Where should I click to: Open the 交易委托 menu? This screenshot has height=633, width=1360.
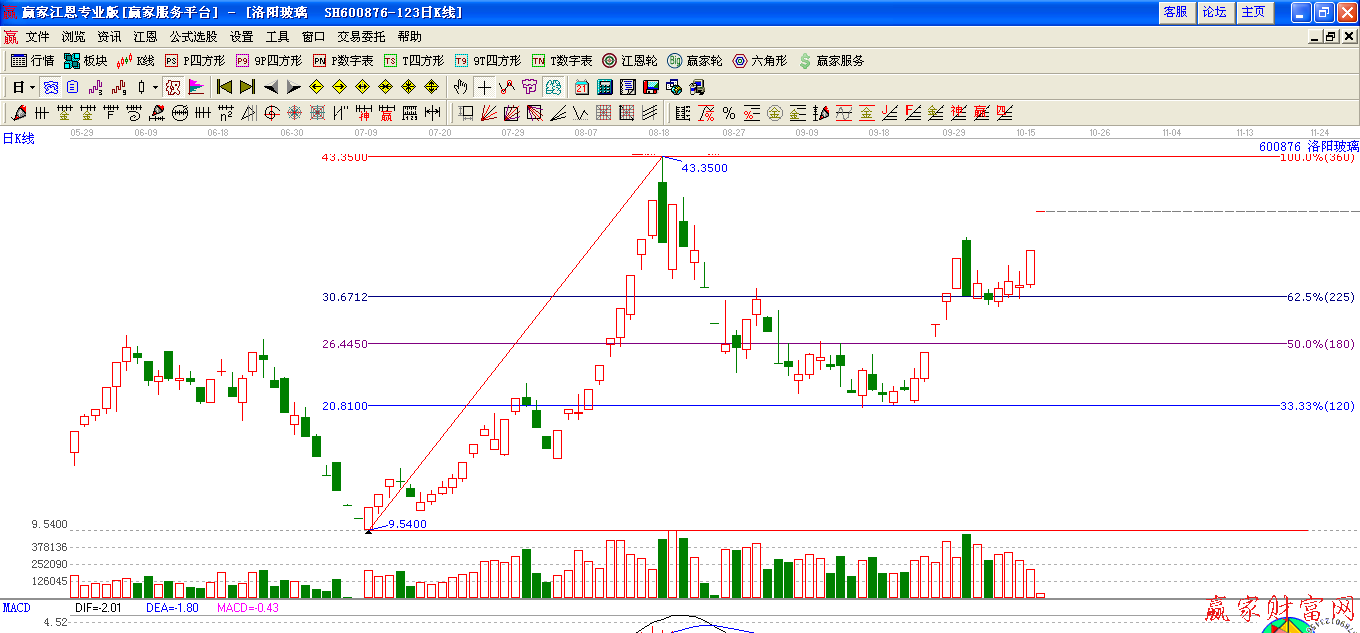tap(361, 37)
